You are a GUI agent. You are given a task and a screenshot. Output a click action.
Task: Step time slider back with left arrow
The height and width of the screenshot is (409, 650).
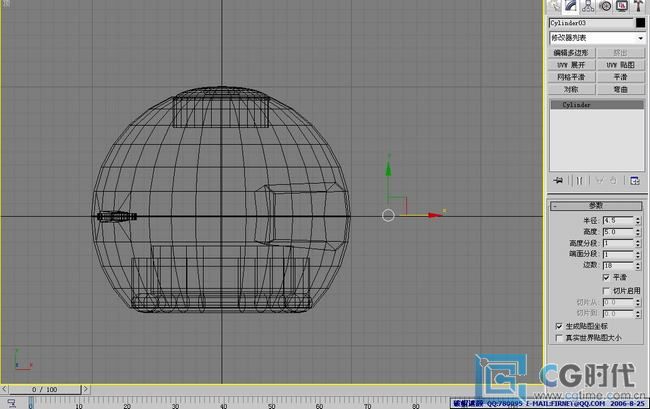pyautogui.click(x=4, y=389)
